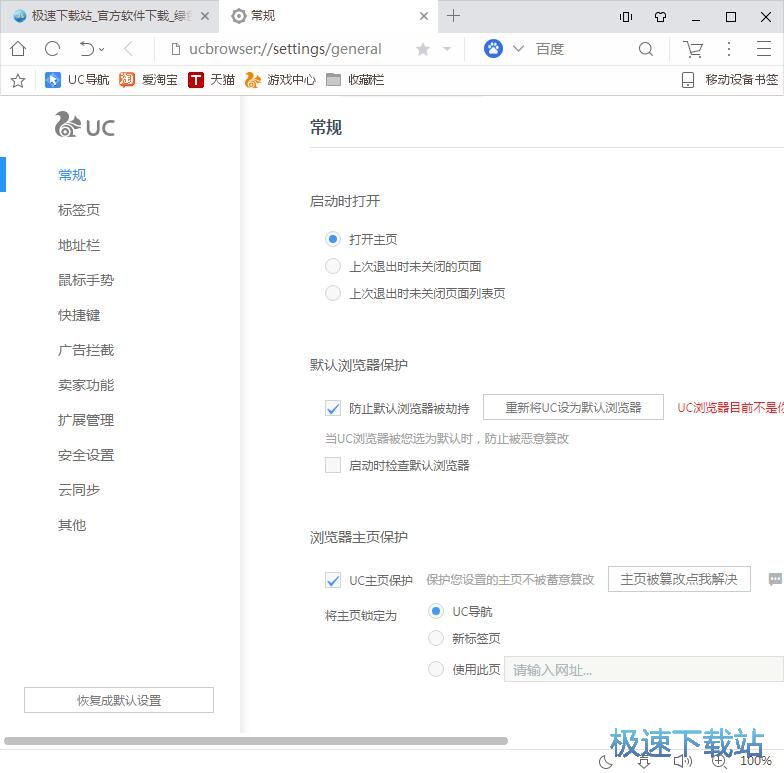Toggle night mode moon icon in status bar

coord(606,762)
